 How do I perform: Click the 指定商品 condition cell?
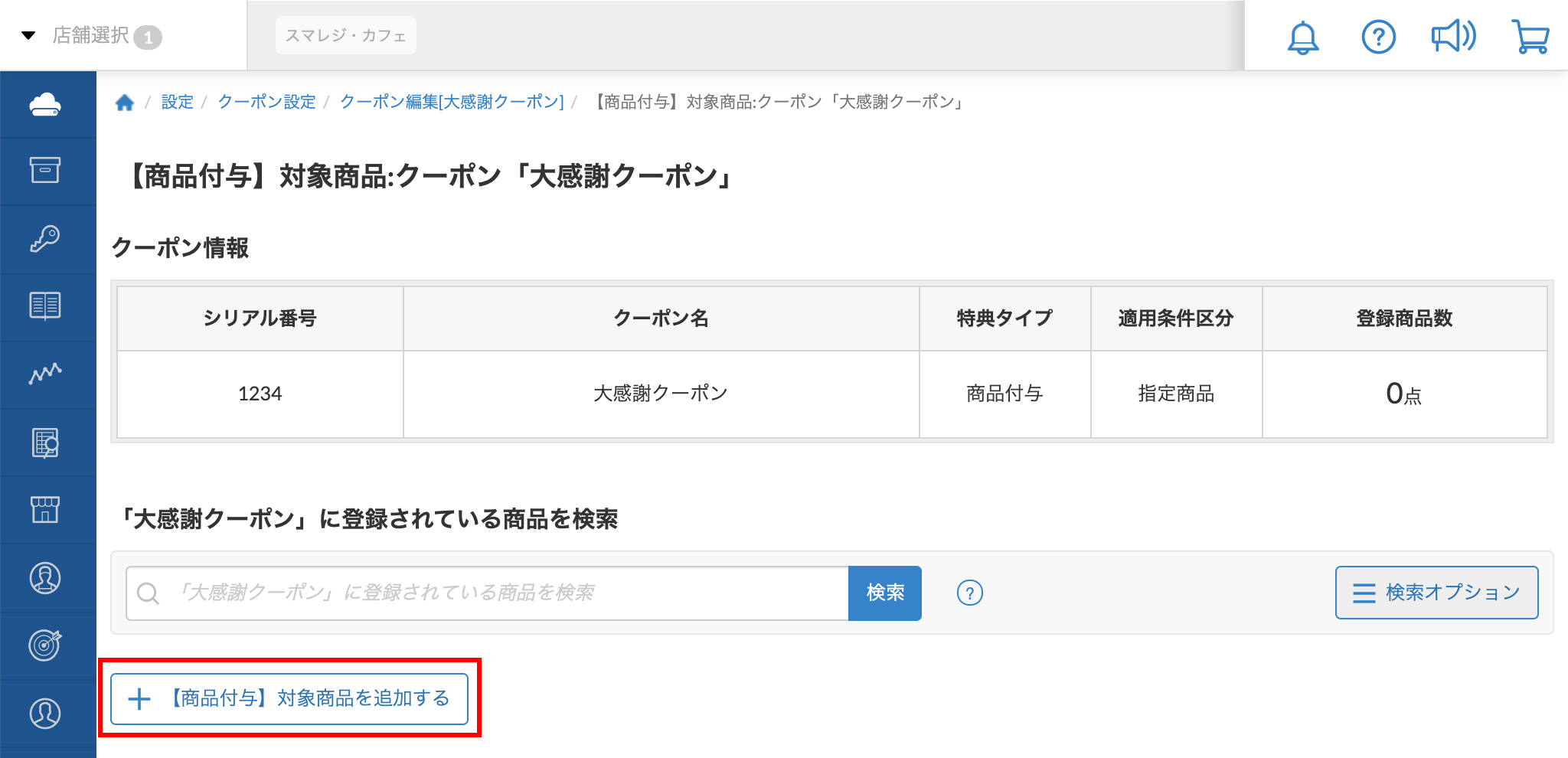click(1176, 394)
